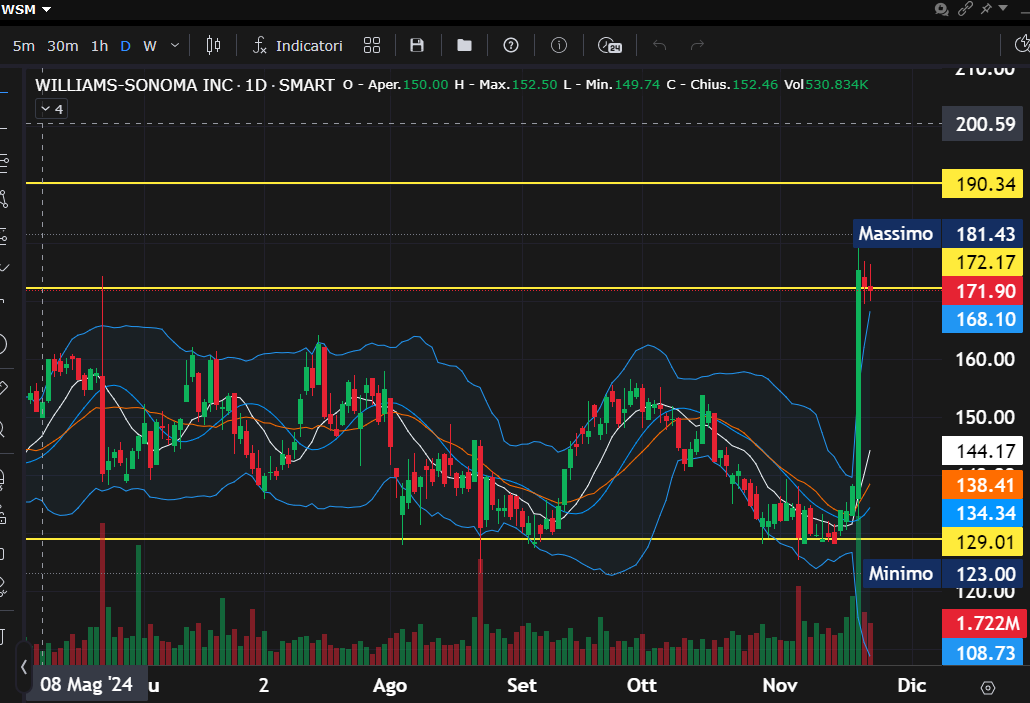Toggle the pin window icon
The width and height of the screenshot is (1030, 703).
coord(987,9)
